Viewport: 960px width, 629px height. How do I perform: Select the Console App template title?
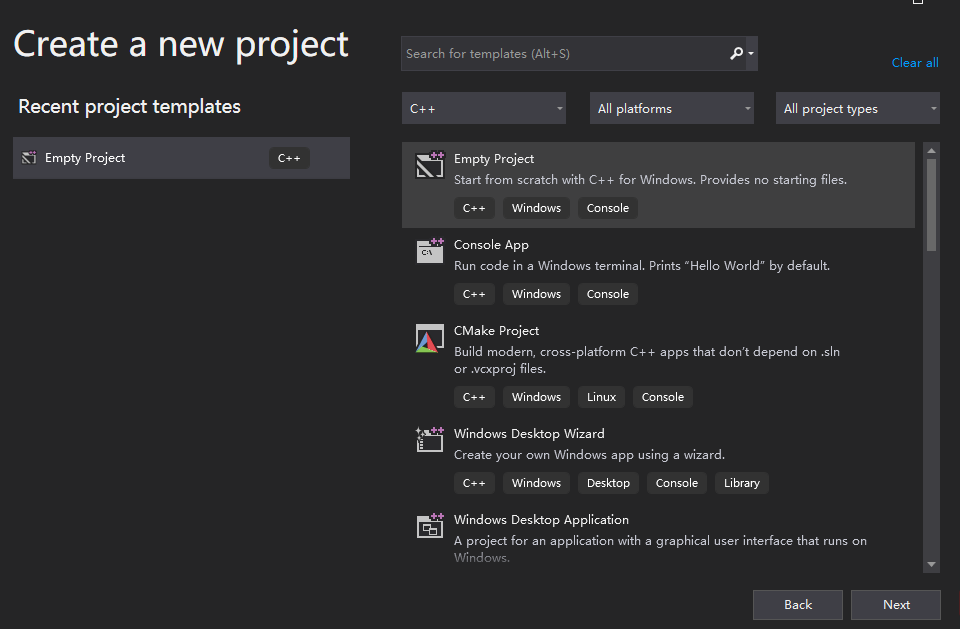[x=491, y=245]
